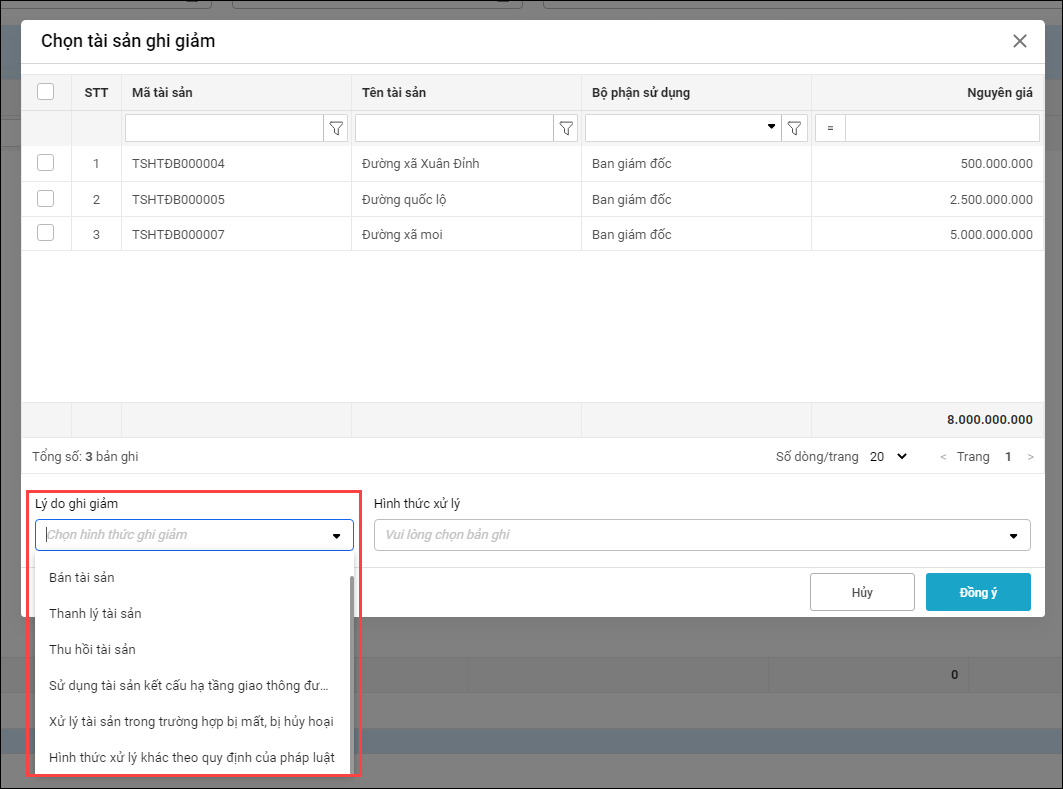Choose Bán tài sản from the list
The width and height of the screenshot is (1063, 789).
(x=89, y=577)
